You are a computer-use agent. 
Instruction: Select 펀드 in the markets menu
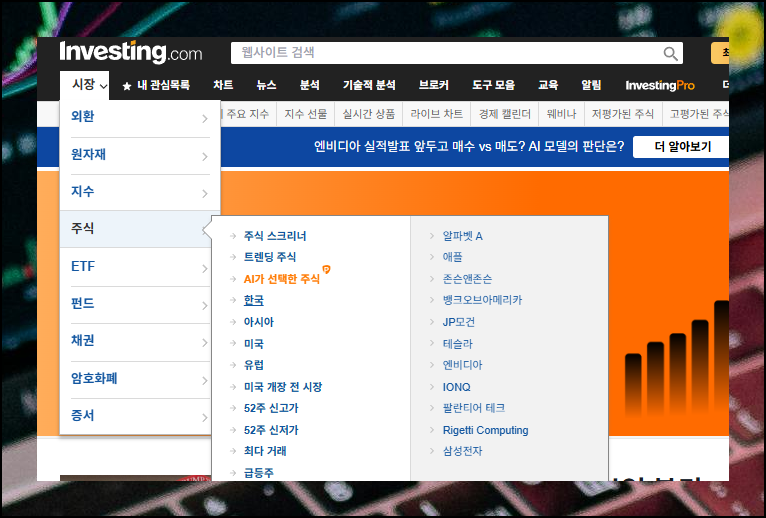pos(83,303)
